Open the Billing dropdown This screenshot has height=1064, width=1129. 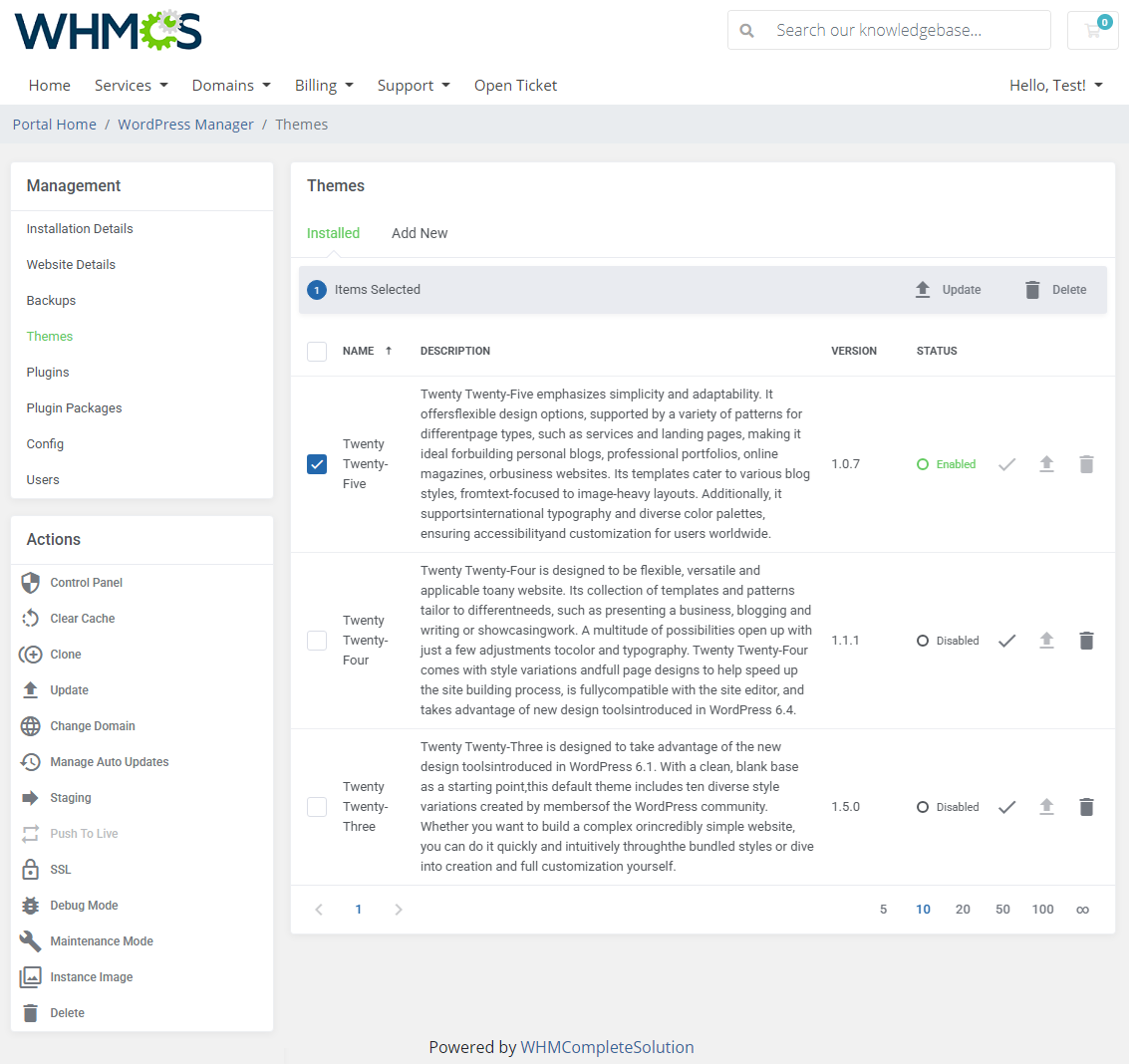click(x=323, y=85)
